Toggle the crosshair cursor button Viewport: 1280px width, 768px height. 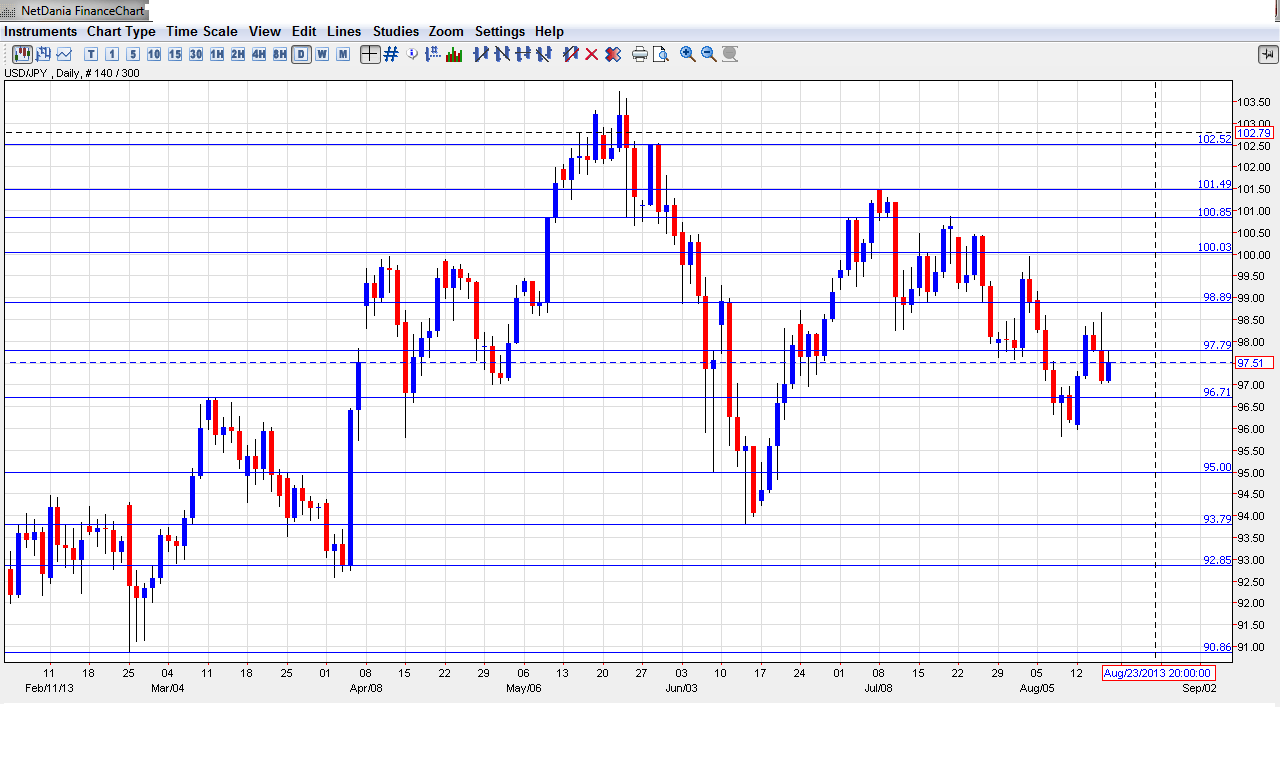[x=370, y=54]
